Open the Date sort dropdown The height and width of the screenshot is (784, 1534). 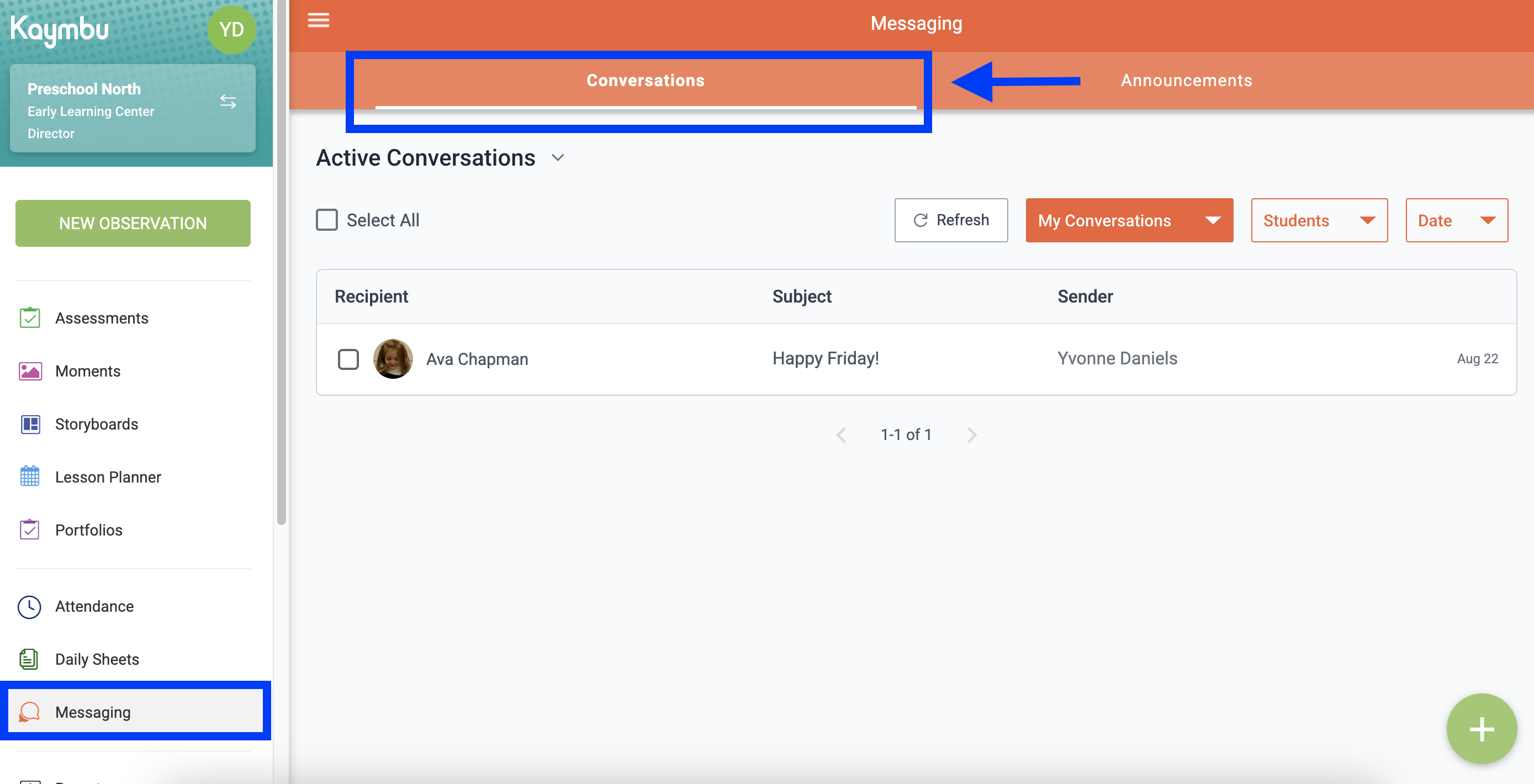tap(1456, 220)
